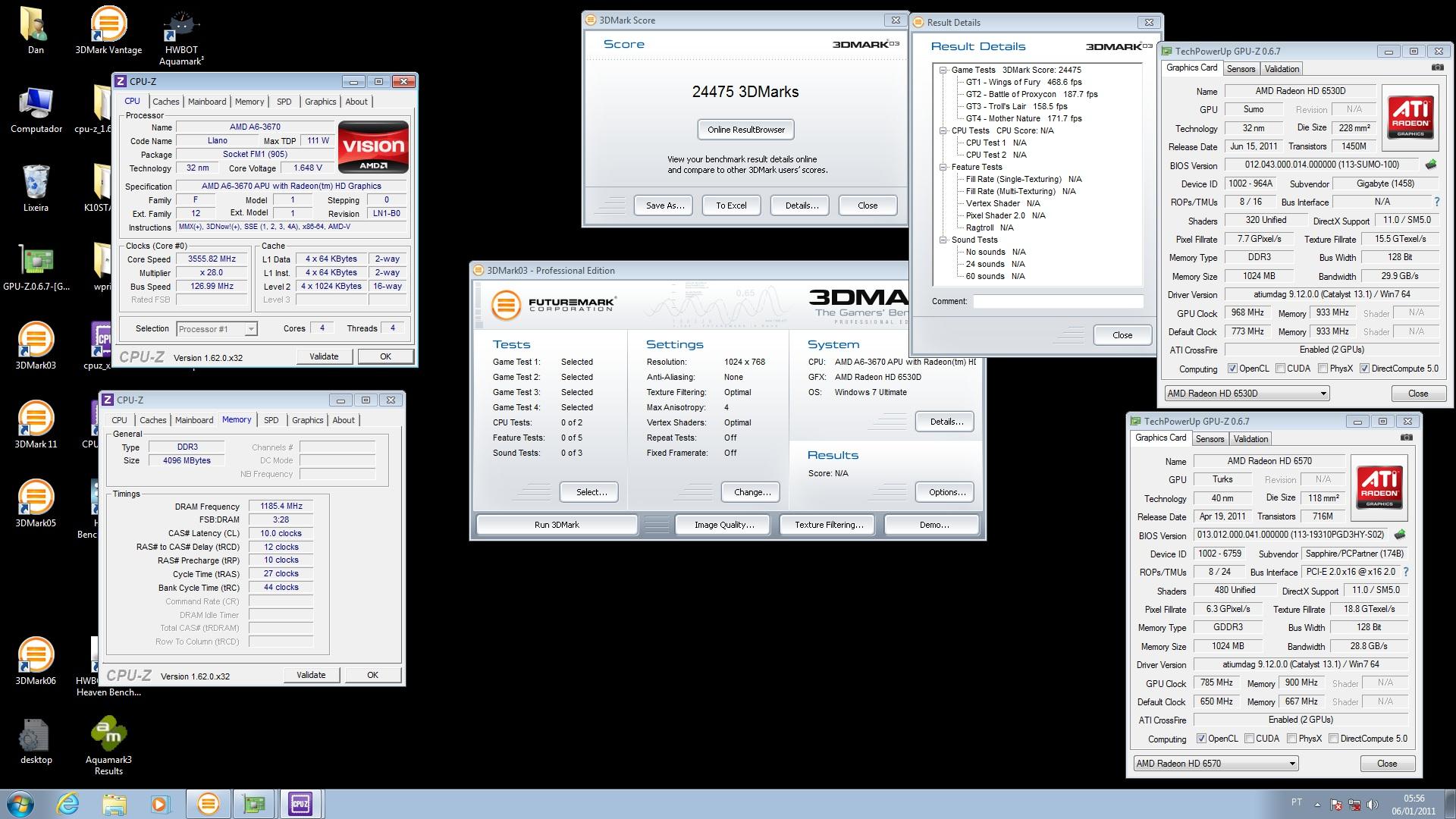Viewport: 1456px width, 819px height.
Task: Open the Aquamark3 Results desktop icon
Action: coord(108,745)
